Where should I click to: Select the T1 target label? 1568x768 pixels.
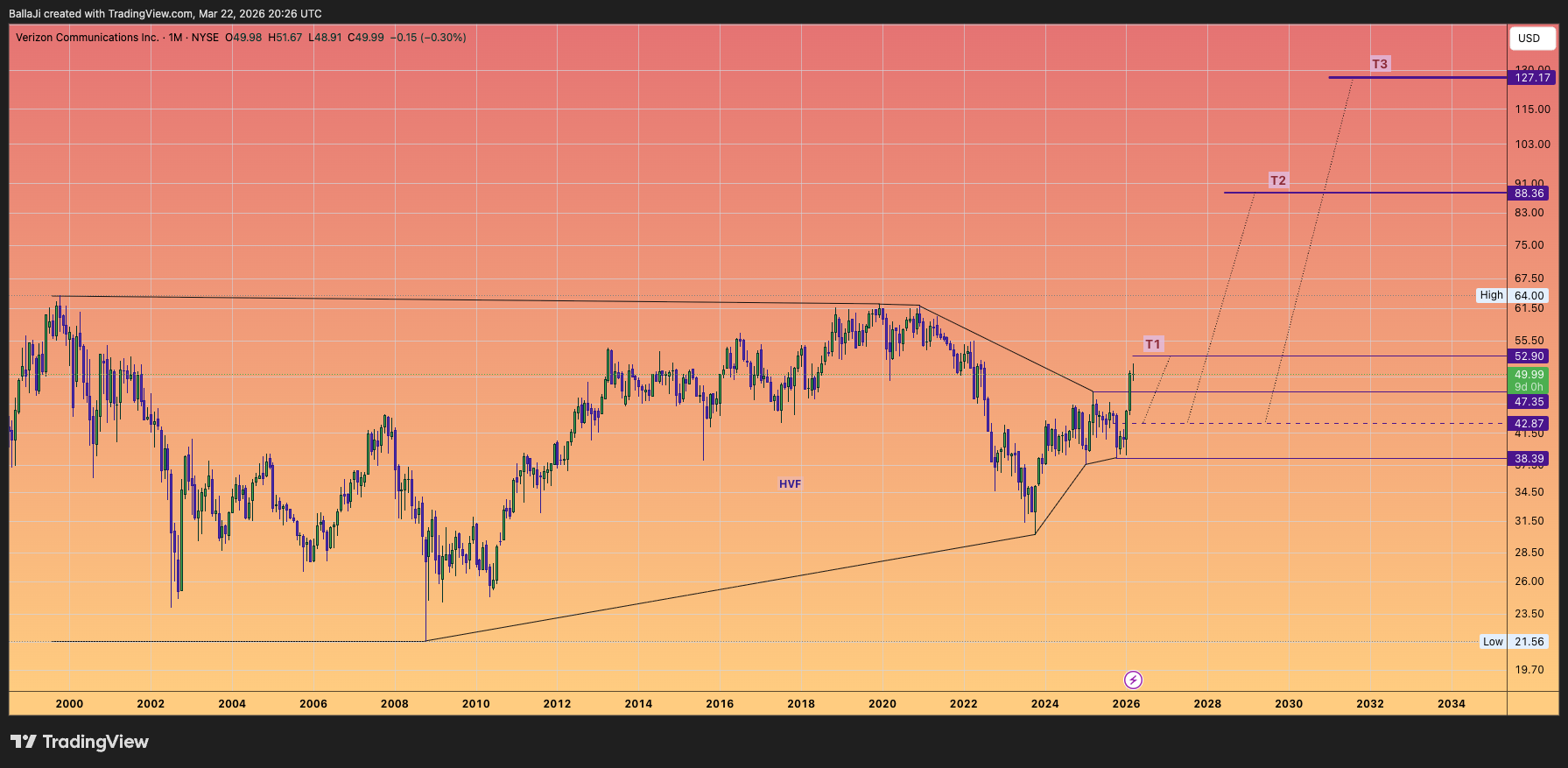[1153, 344]
